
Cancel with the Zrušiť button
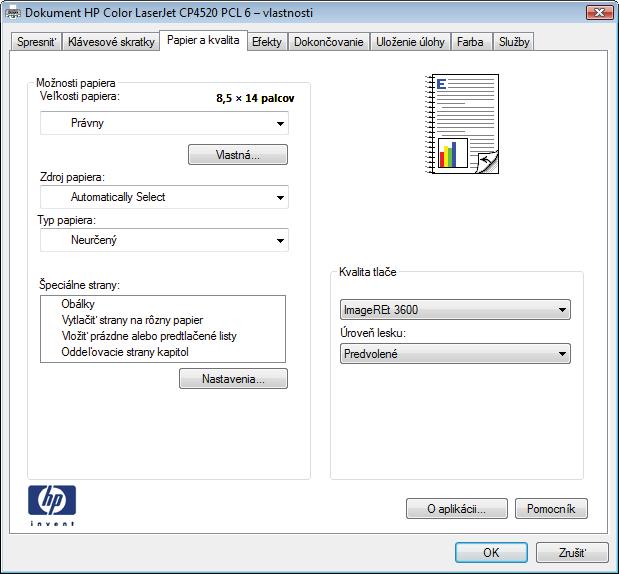572,552
